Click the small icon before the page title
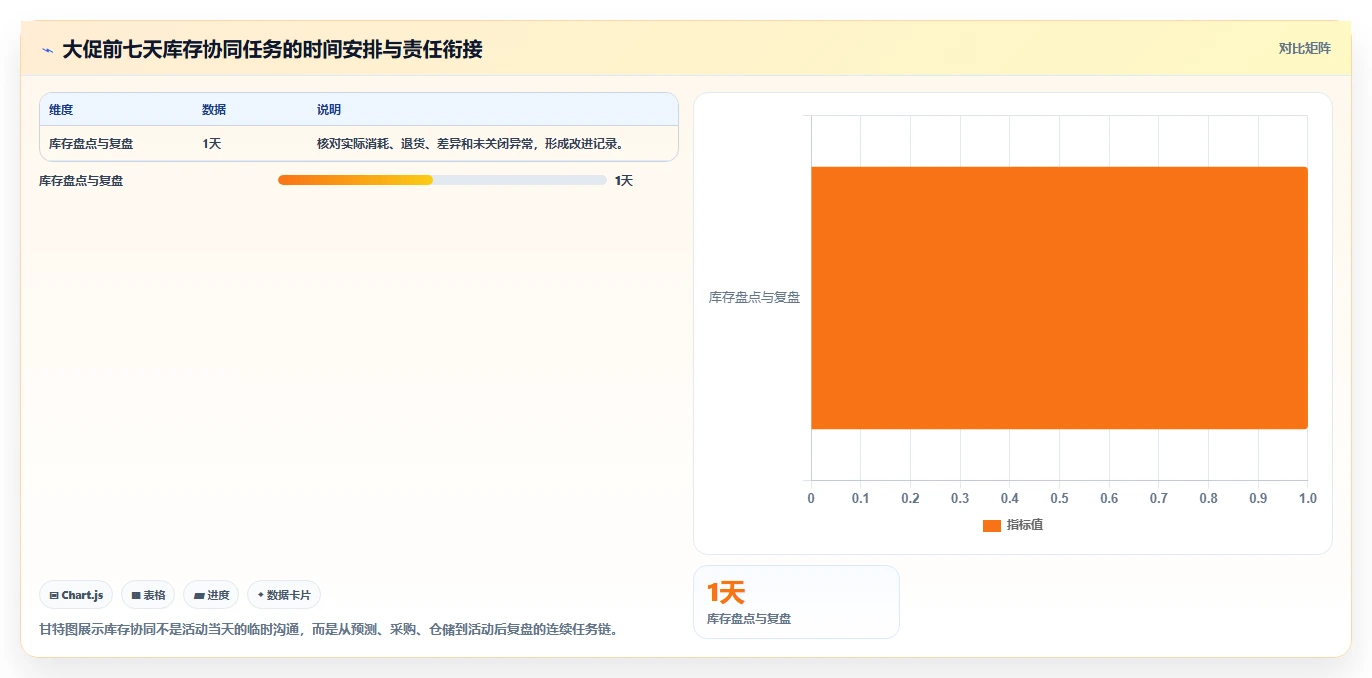 click(47, 50)
